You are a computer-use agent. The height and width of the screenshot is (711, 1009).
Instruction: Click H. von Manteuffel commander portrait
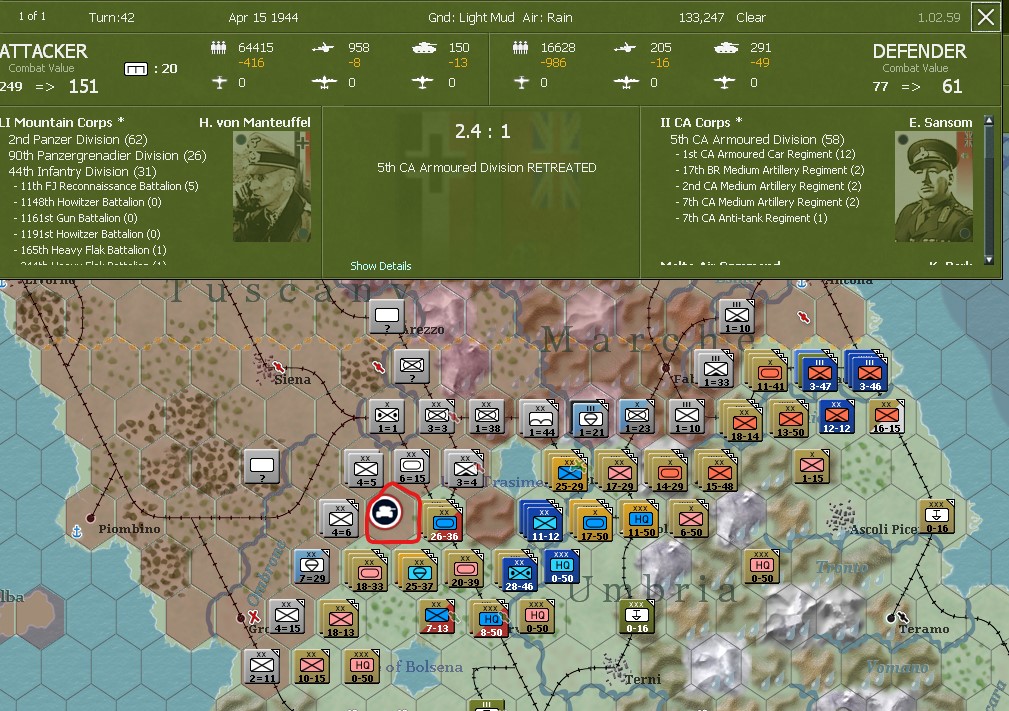click(272, 187)
